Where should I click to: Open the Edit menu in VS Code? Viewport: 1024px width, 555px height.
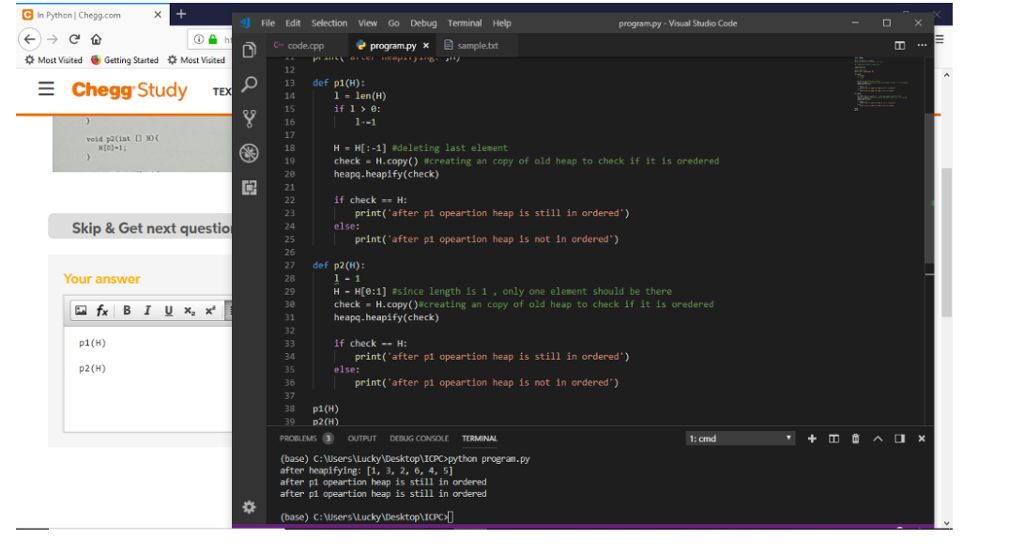tap(293, 23)
